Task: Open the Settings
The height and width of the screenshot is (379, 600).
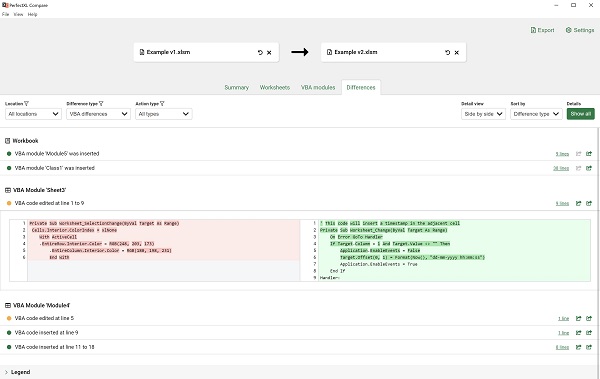Action: pos(580,30)
